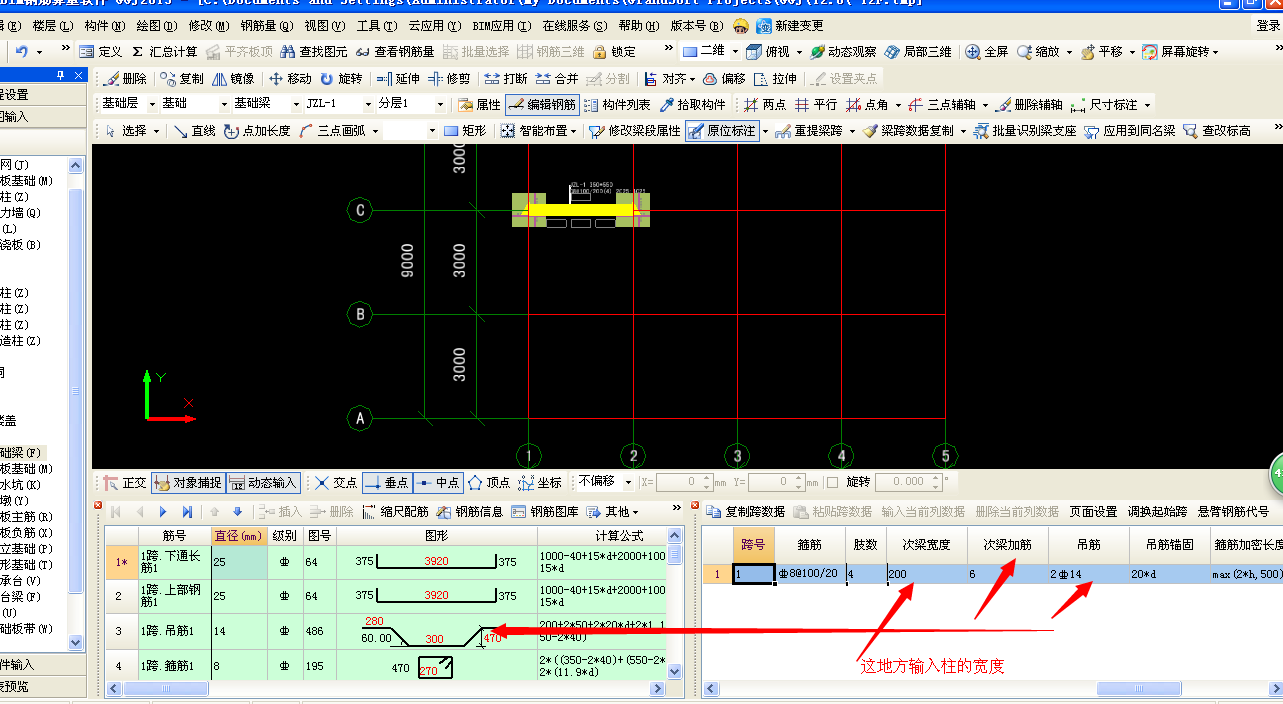Select the 修剪 trim tool
This screenshot has width=1283, height=704.
[x=449, y=78]
